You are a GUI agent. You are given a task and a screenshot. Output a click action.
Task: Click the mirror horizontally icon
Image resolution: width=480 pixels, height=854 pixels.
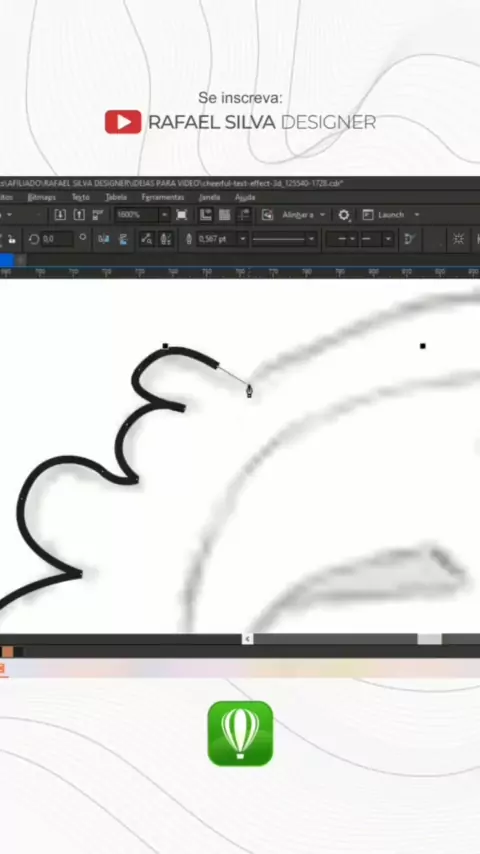click(x=104, y=239)
